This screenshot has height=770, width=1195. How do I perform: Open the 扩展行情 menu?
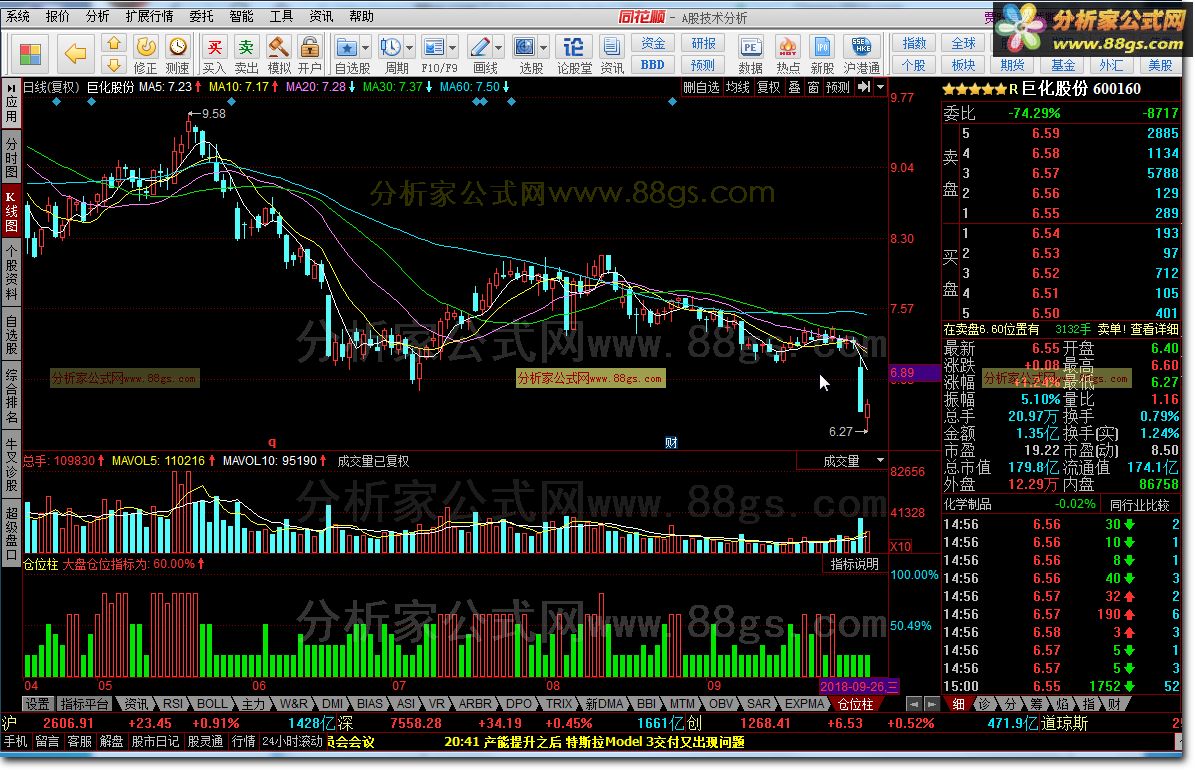click(x=149, y=16)
